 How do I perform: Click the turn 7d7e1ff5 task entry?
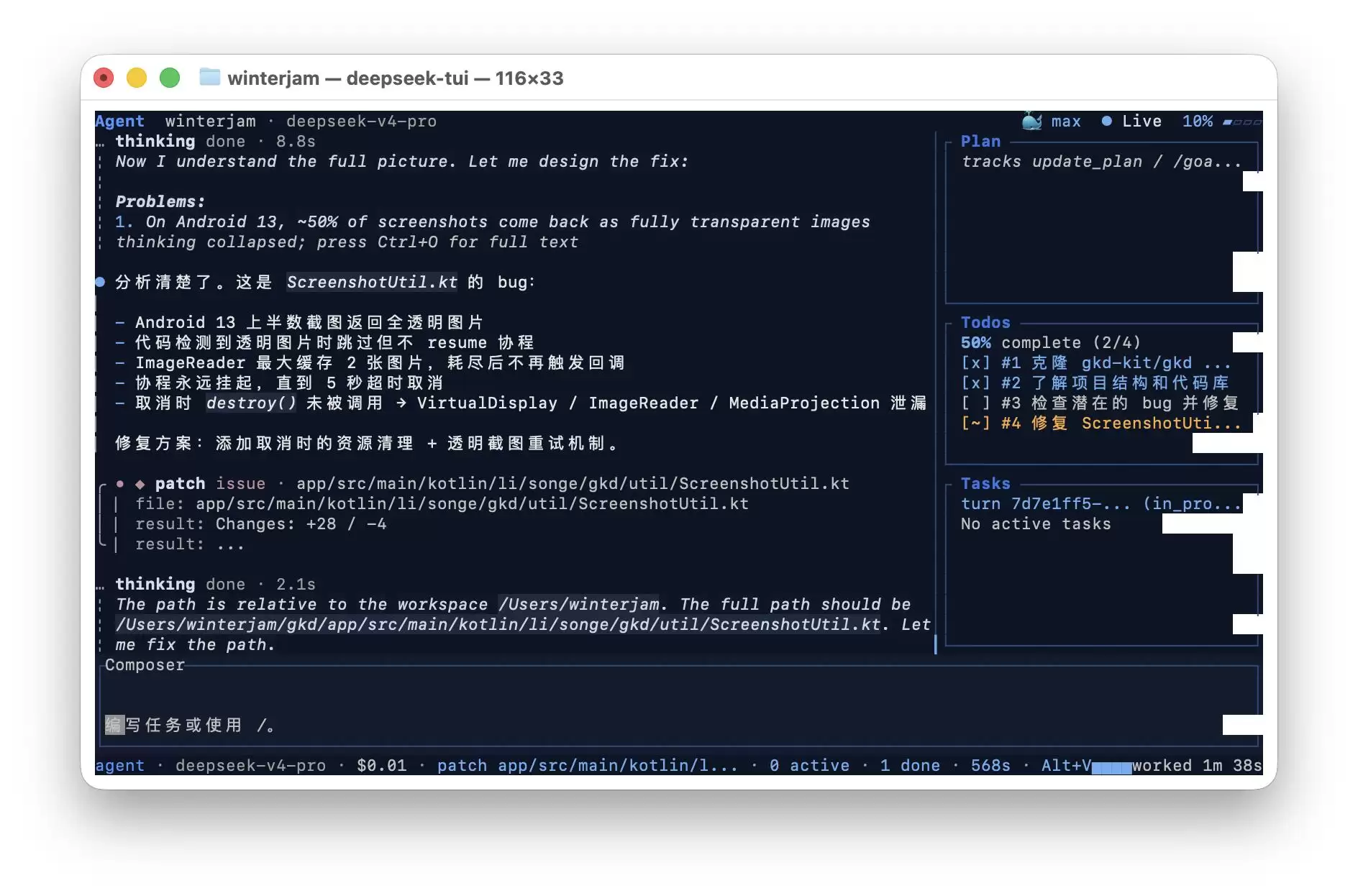coord(1101,504)
